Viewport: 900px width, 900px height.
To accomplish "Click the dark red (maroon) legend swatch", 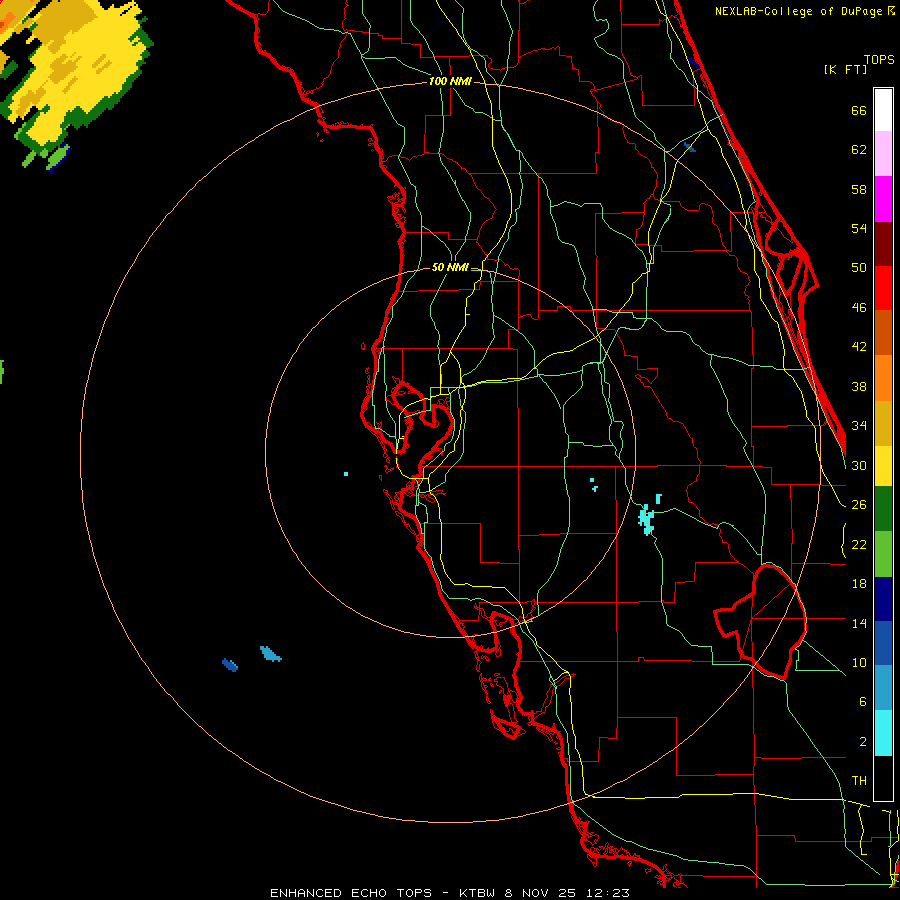I will pyautogui.click(x=883, y=244).
